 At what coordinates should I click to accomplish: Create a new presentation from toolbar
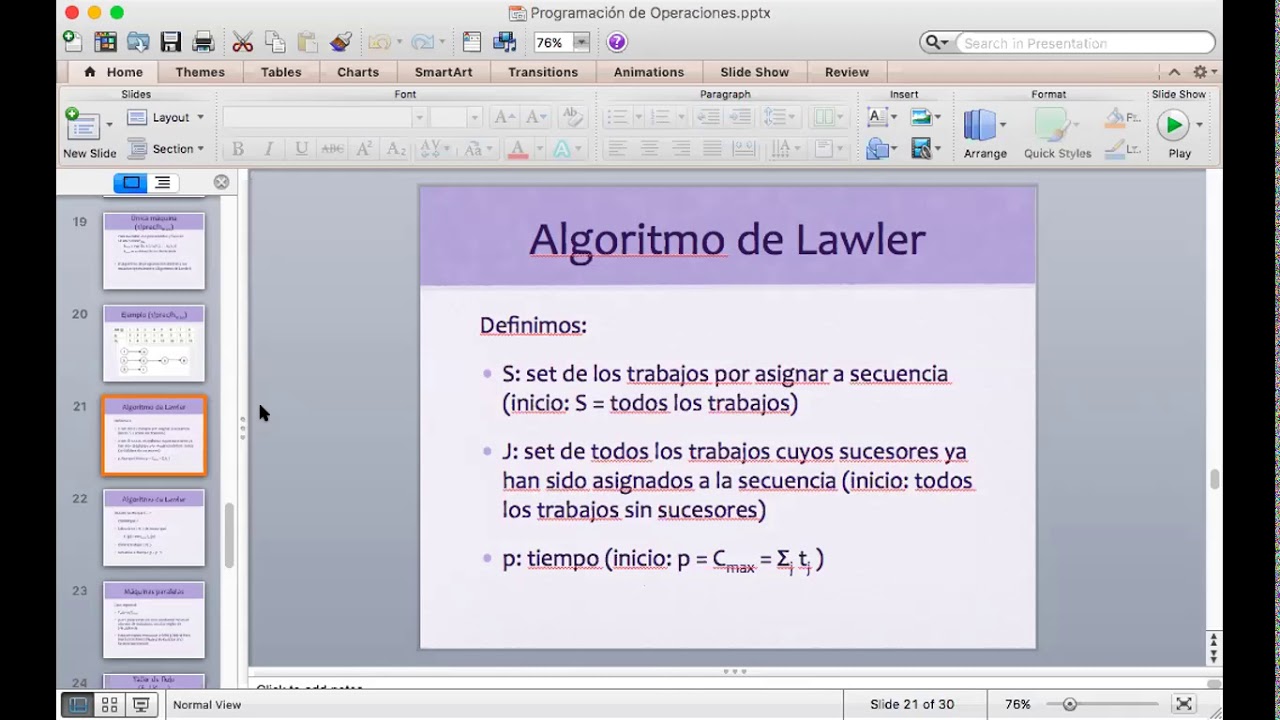pyautogui.click(x=73, y=41)
